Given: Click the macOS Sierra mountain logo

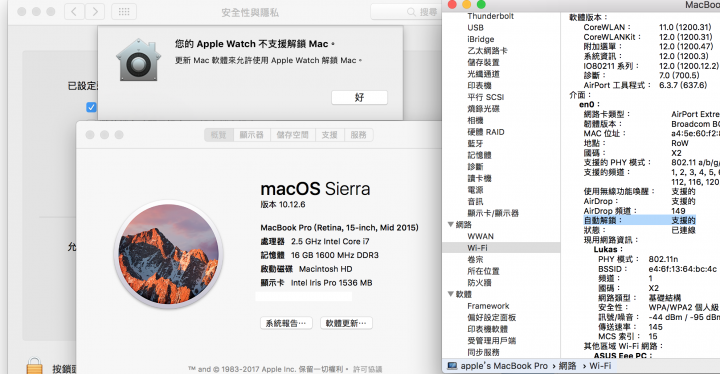Looking at the screenshot, I should click(x=169, y=254).
